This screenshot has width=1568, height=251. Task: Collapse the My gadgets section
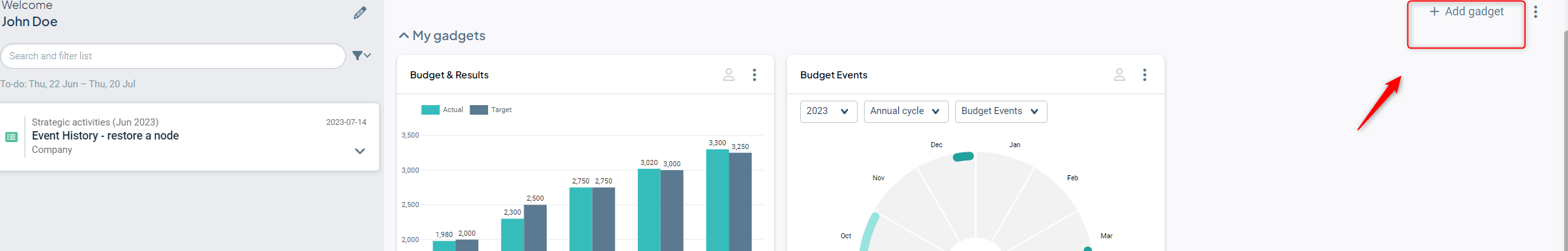[x=403, y=36]
